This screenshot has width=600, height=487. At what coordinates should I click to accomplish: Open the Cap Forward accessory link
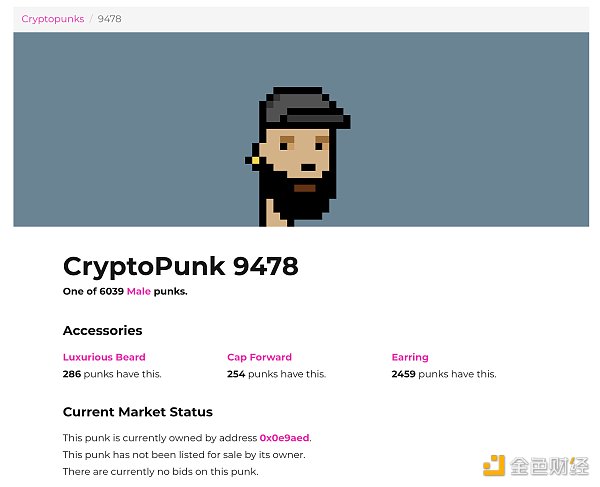[259, 357]
